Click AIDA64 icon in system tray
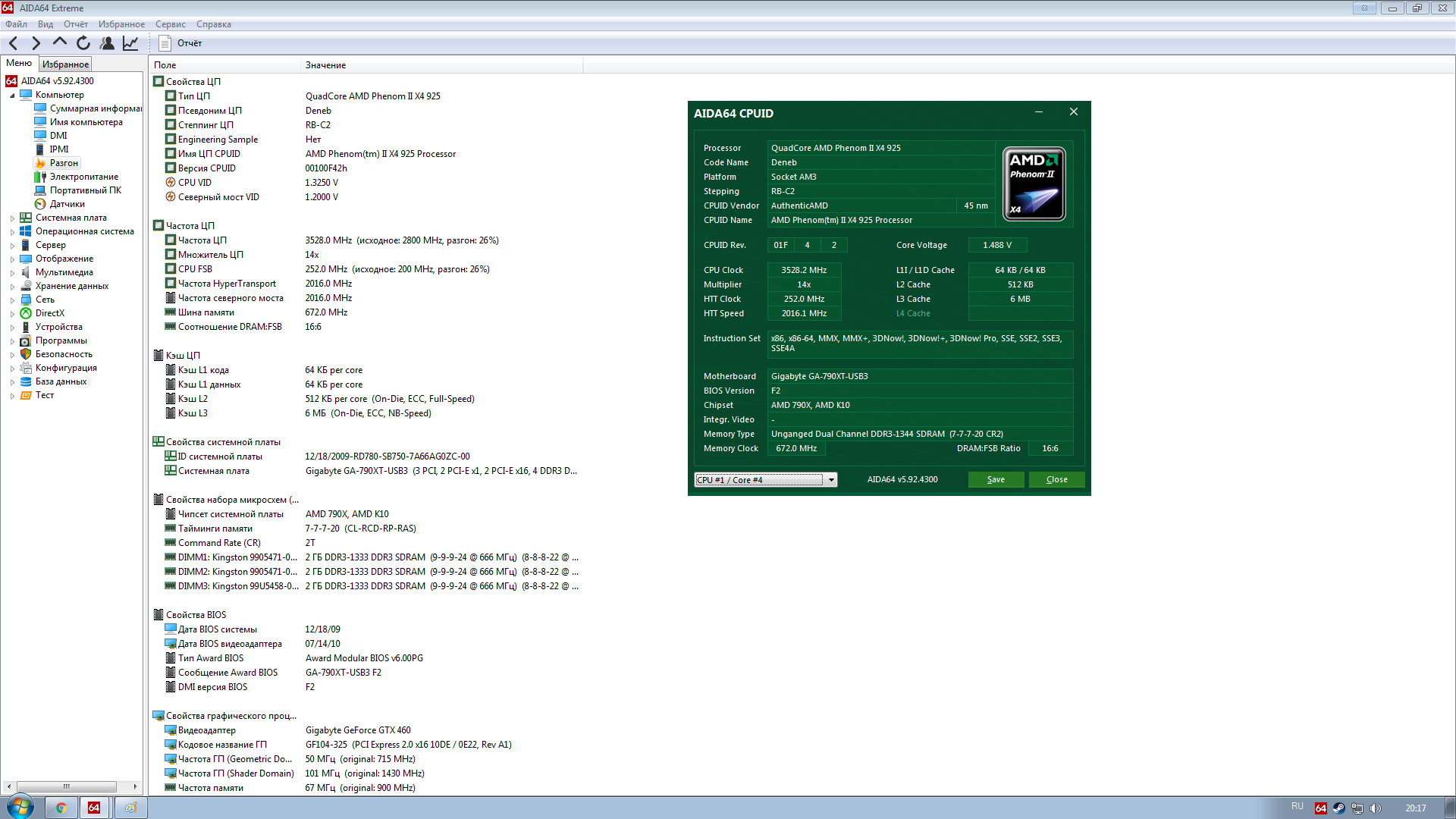Viewport: 1456px width, 819px height. point(1320,808)
